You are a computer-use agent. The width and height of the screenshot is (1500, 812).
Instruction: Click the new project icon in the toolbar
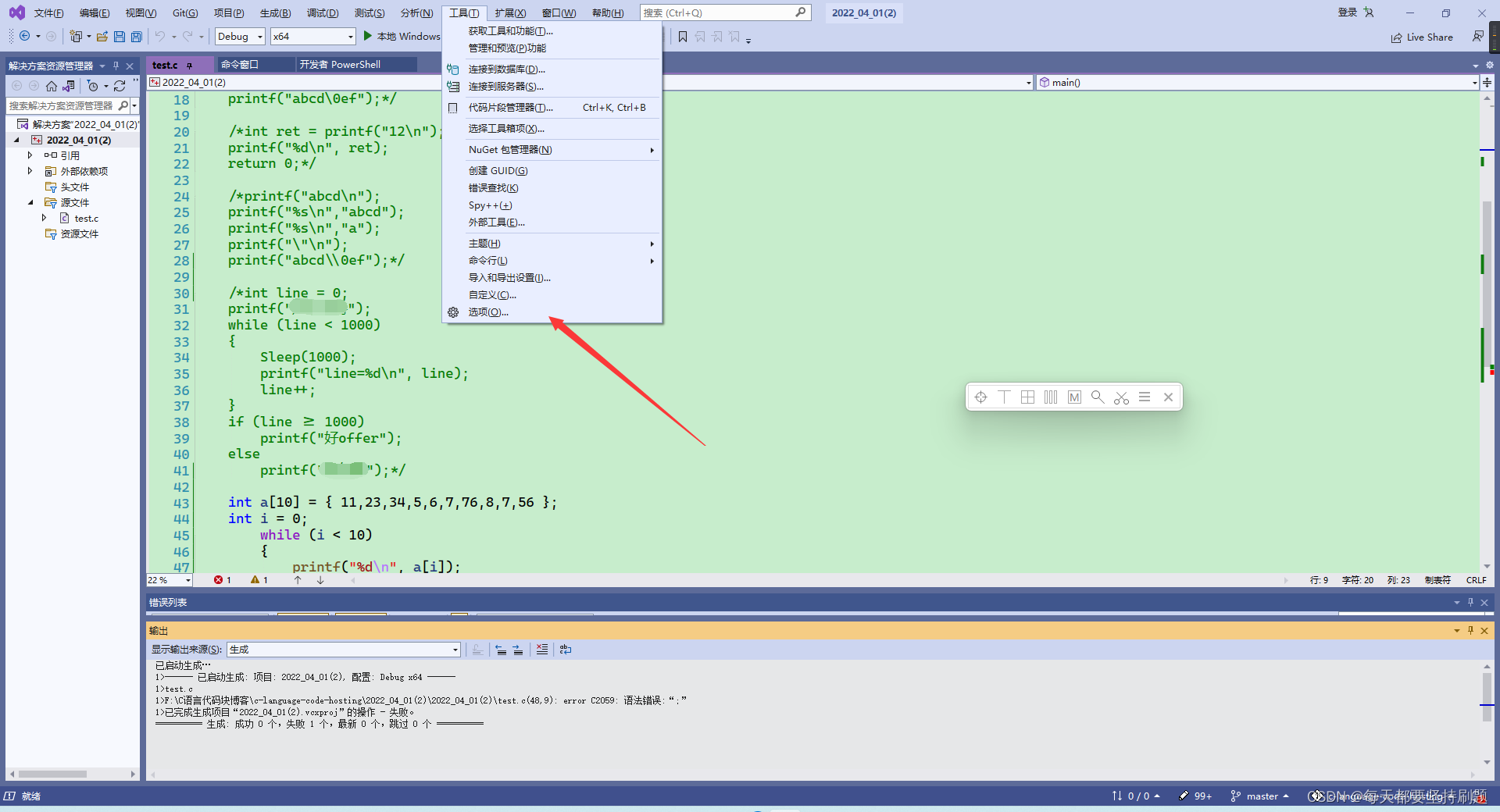click(76, 36)
